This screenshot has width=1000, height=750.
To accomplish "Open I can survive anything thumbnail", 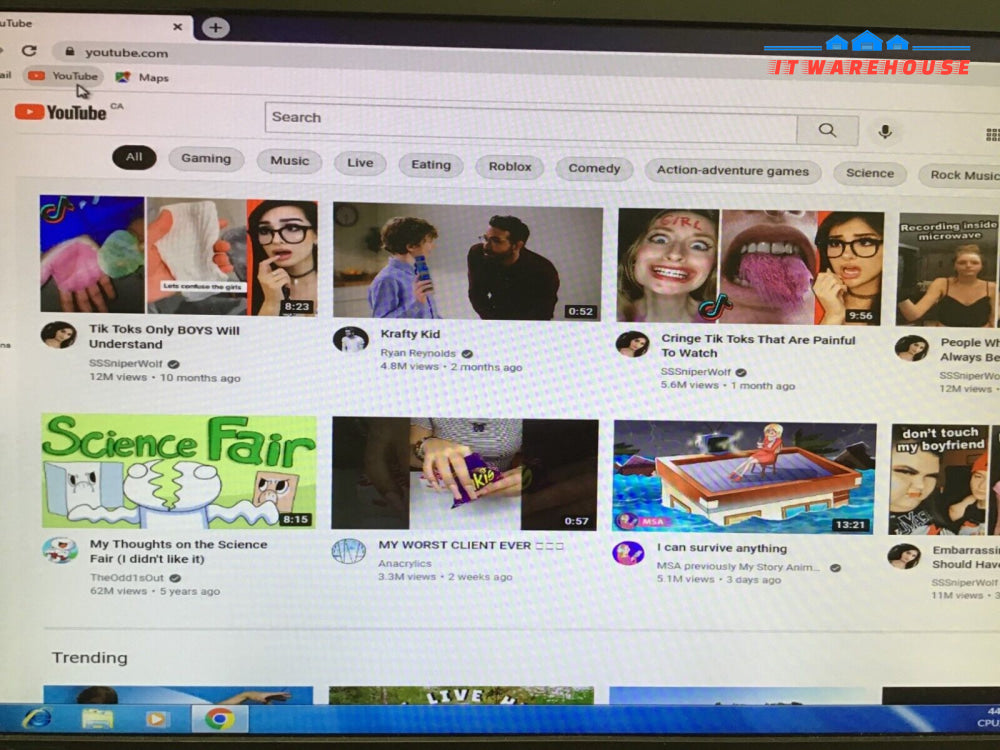I will point(744,477).
